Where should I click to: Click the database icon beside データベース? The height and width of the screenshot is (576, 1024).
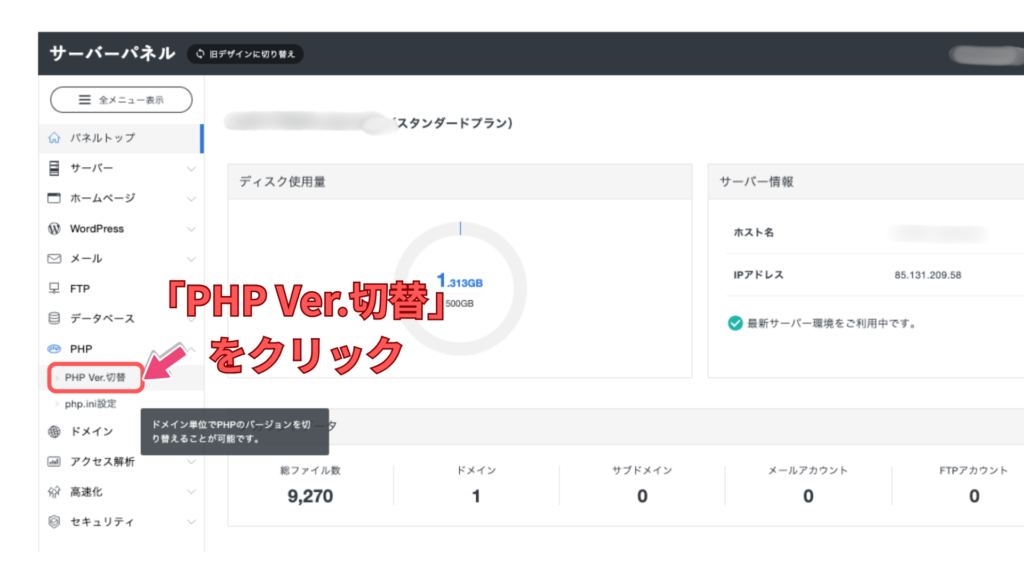click(x=55, y=319)
